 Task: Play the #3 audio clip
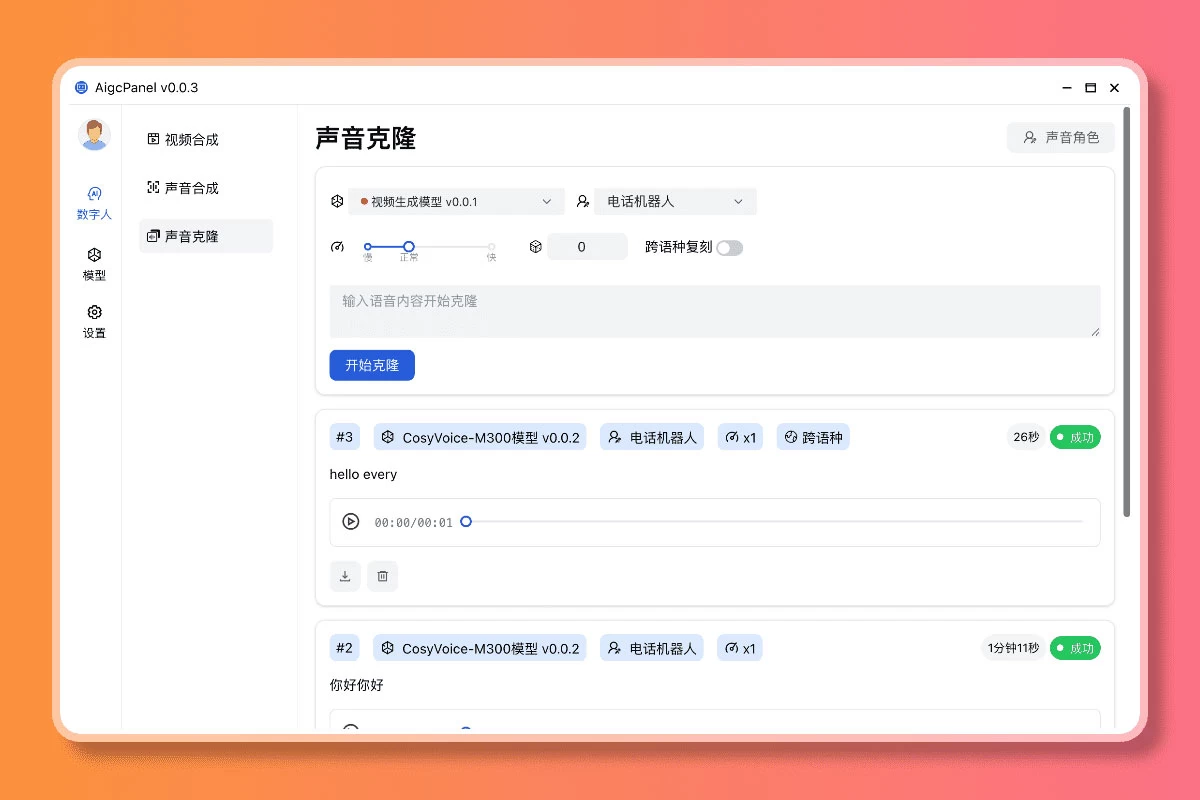coord(352,521)
